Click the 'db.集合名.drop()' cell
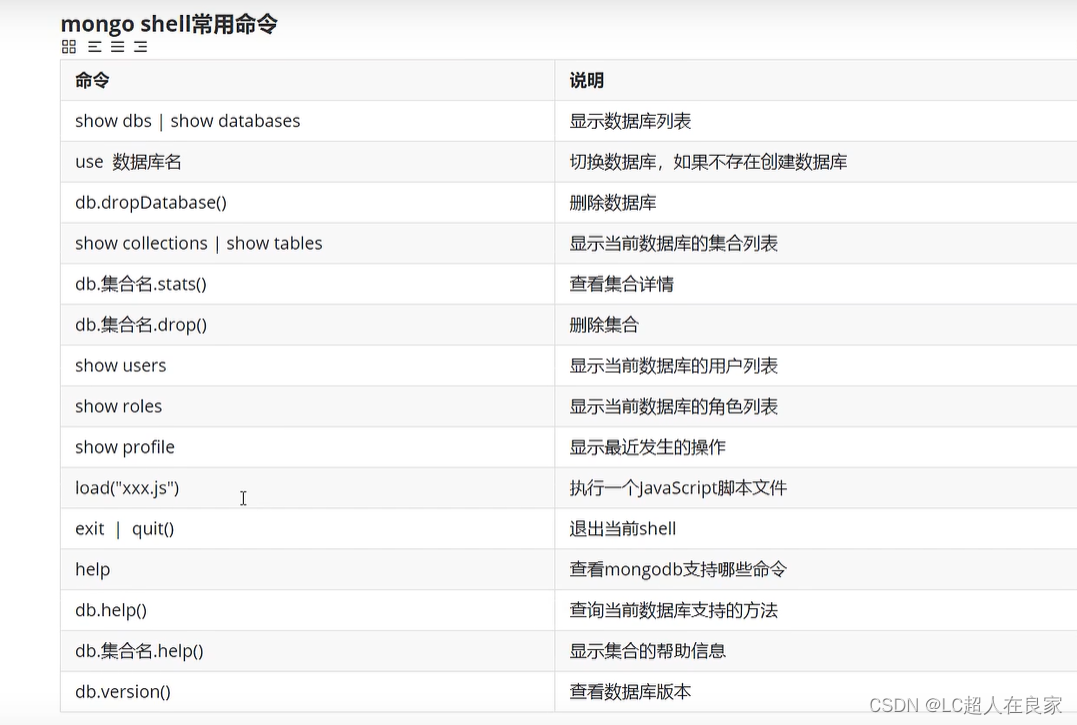Viewport: 1077px width, 725px height. tap(308, 325)
